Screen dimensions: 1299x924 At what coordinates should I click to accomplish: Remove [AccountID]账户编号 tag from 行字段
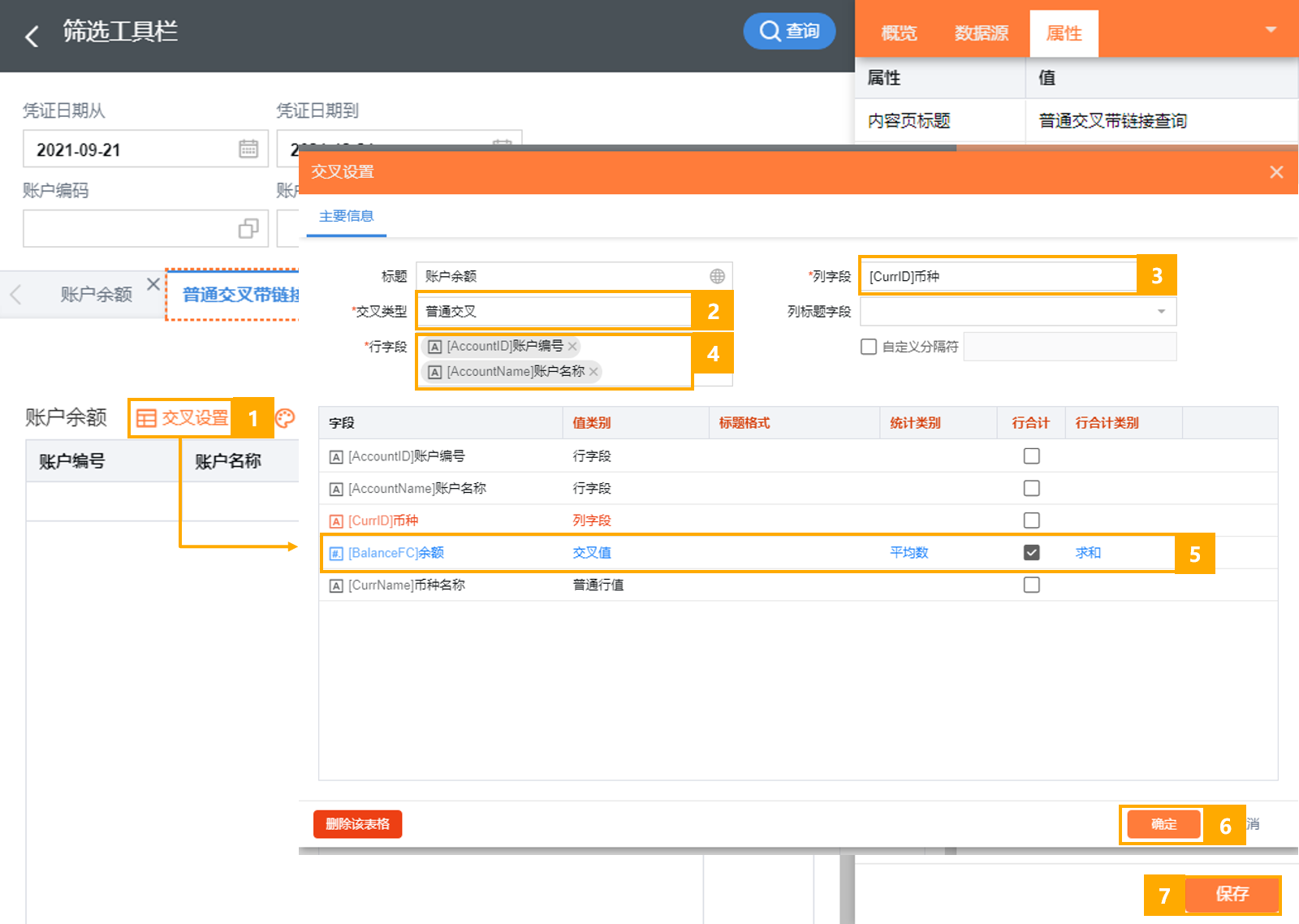pyautogui.click(x=572, y=347)
